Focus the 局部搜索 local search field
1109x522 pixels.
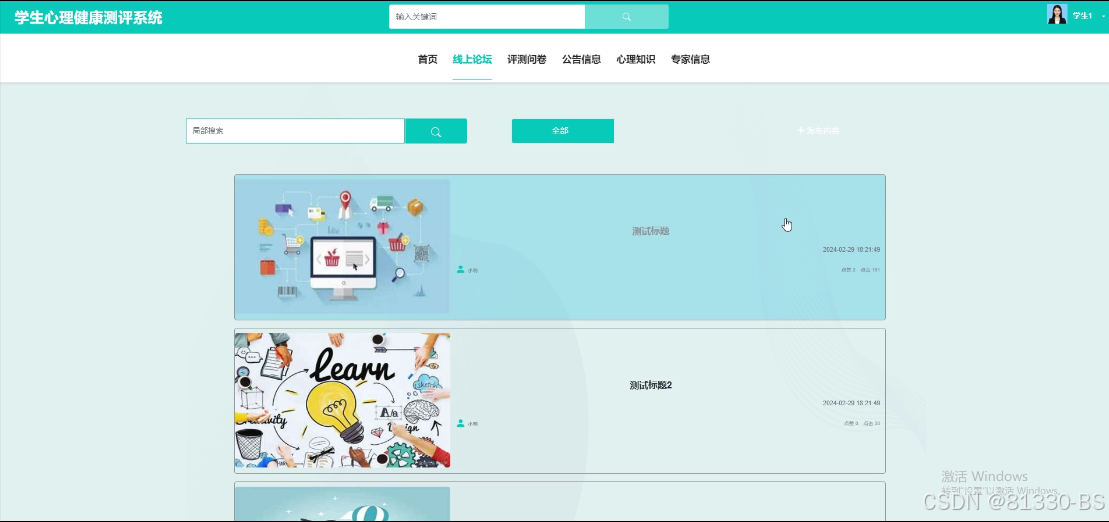coord(295,132)
